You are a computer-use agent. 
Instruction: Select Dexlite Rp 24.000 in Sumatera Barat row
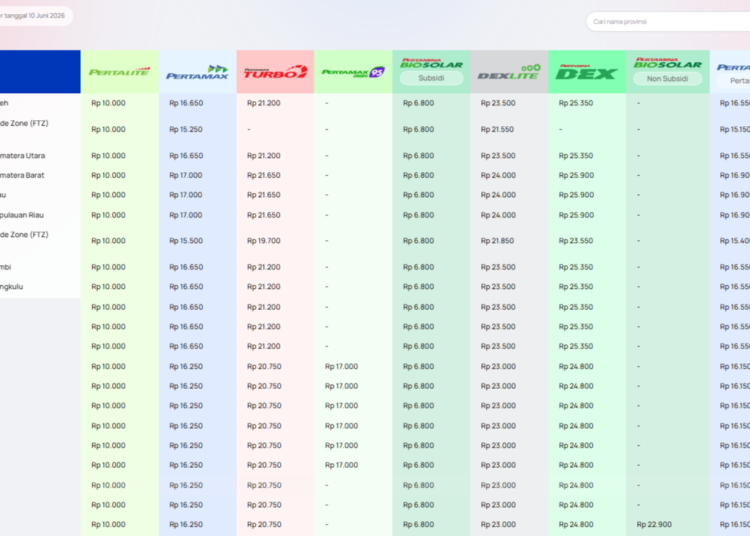tap(498, 175)
